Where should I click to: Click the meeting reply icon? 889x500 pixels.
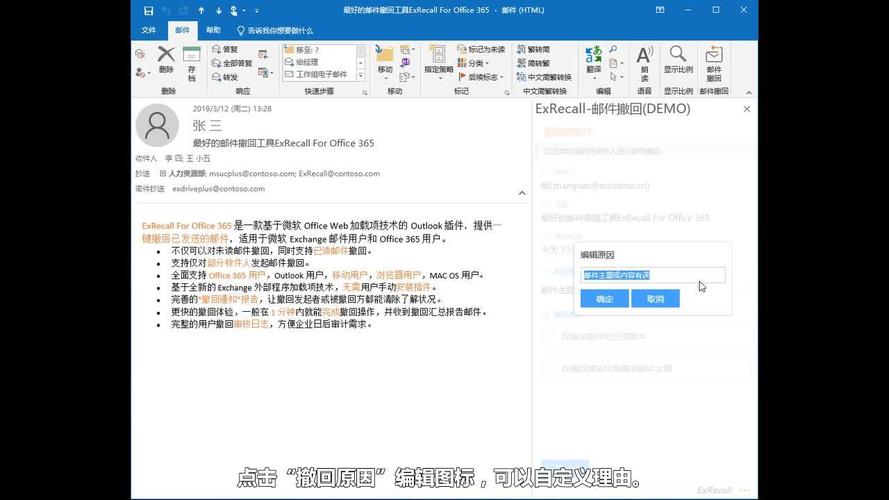263,54
